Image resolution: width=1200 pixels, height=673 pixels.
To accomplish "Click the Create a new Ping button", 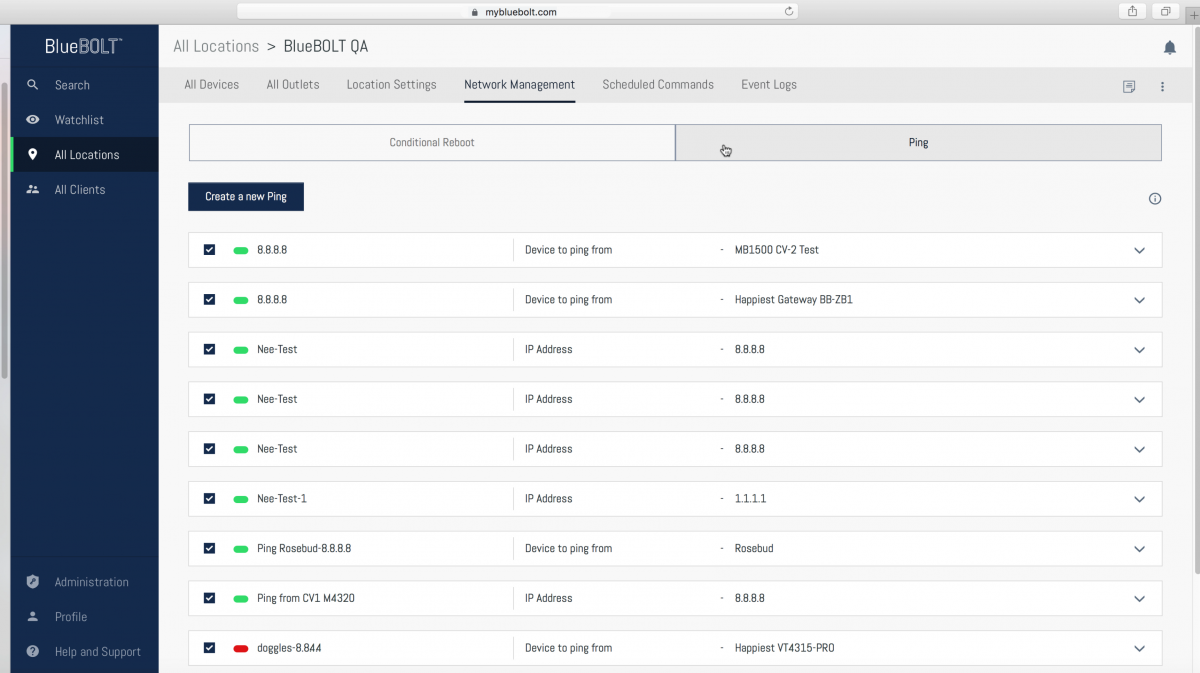I will (245, 196).
